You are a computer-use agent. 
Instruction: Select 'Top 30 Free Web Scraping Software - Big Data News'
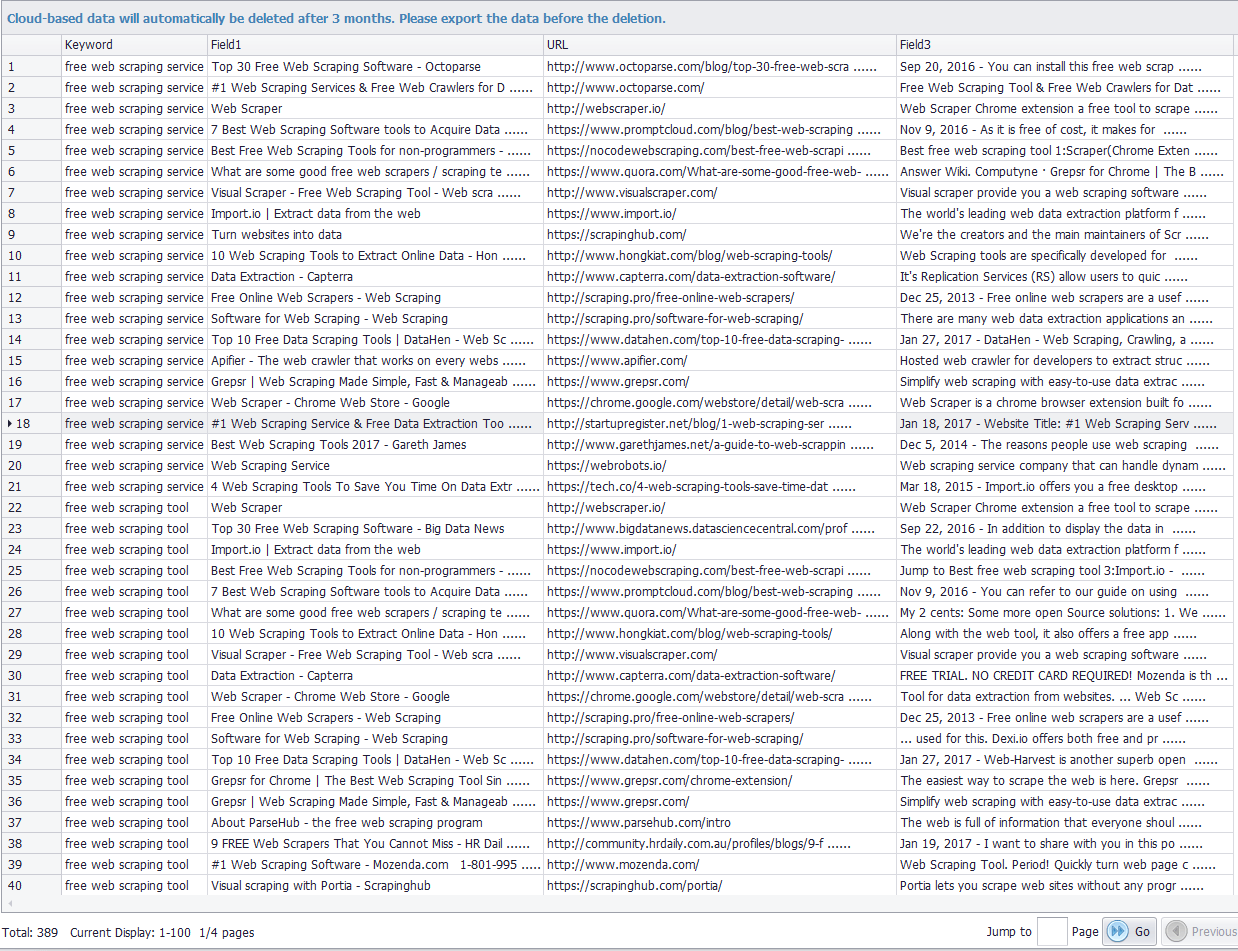pos(375,529)
